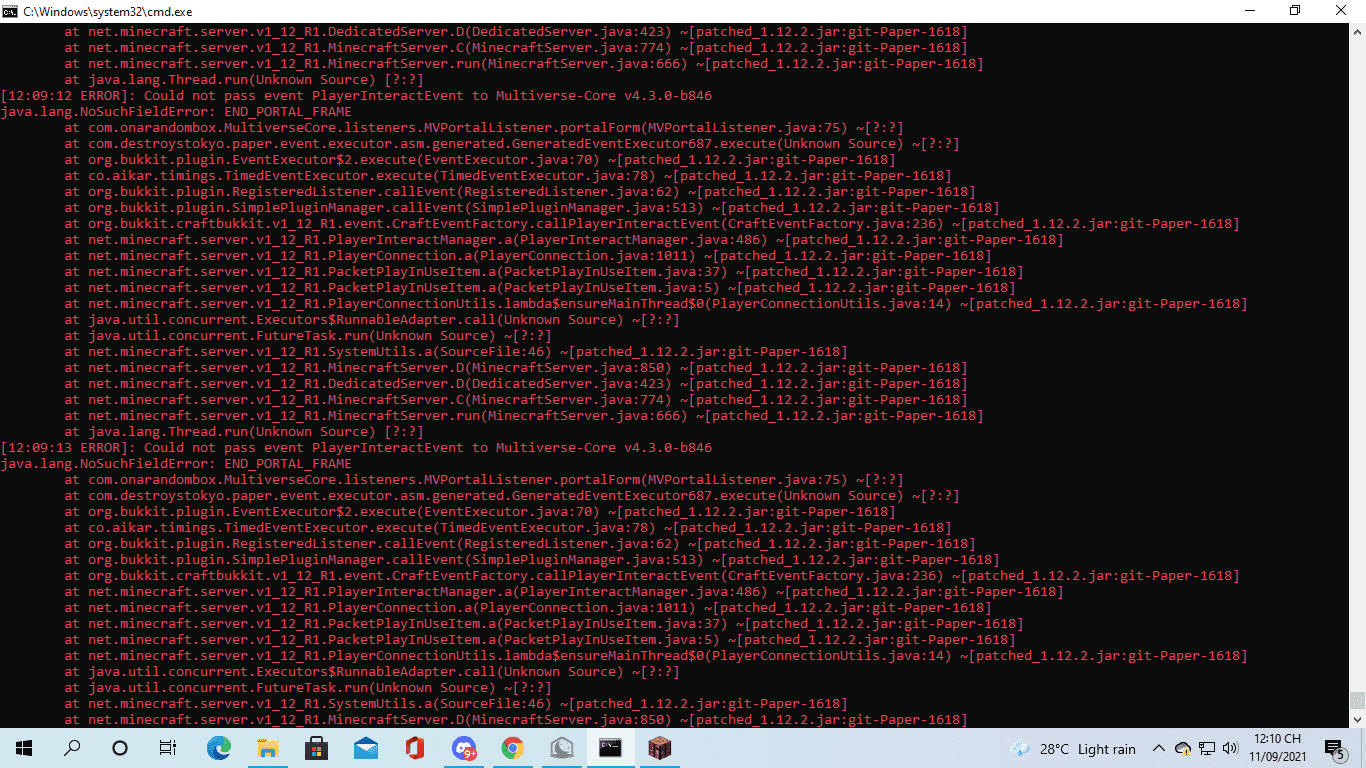Click TimedEventExecutor line in the 12:09:12 trace
1366x768 pixels.
pos(508,176)
